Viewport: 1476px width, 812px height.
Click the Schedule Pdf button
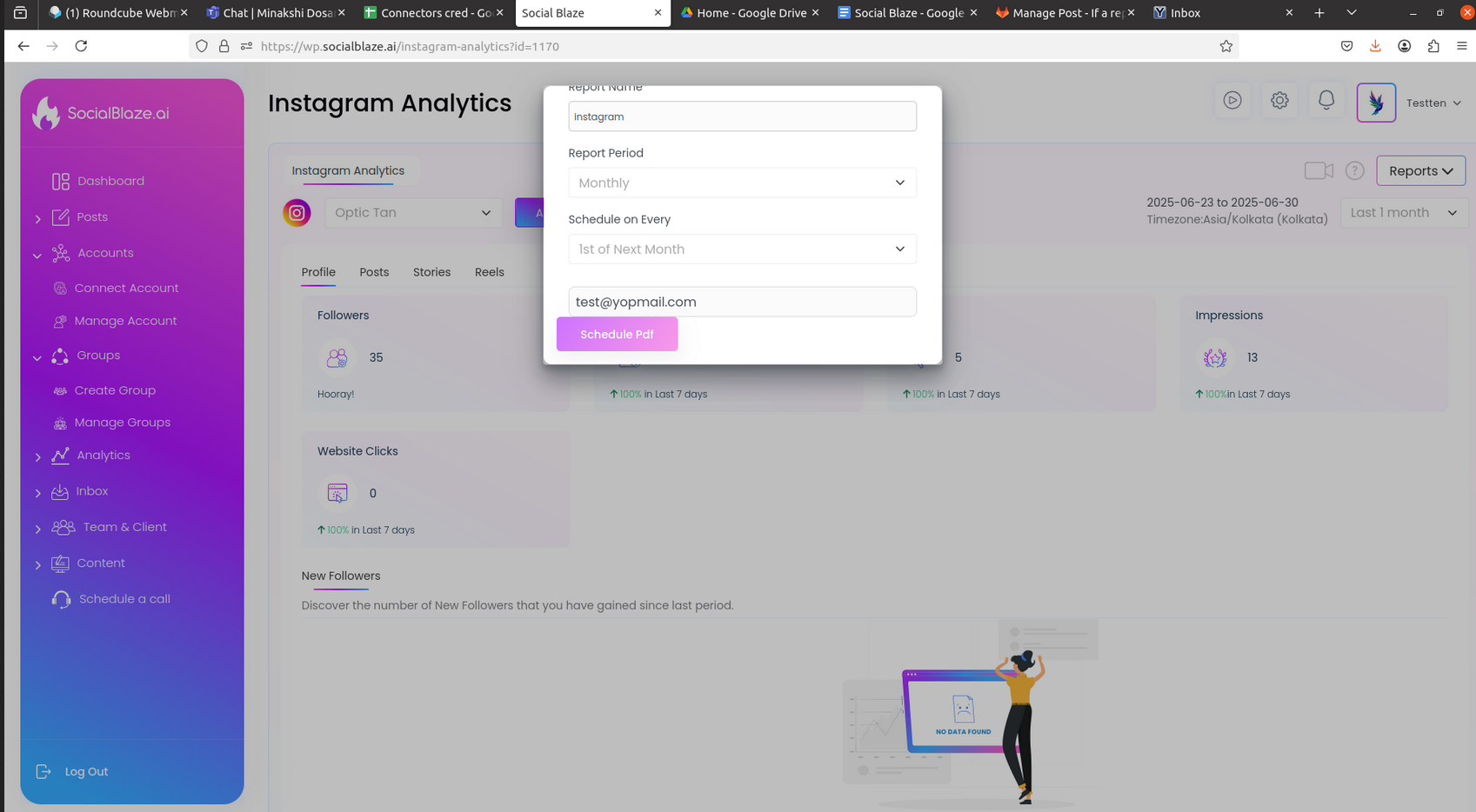tap(617, 334)
